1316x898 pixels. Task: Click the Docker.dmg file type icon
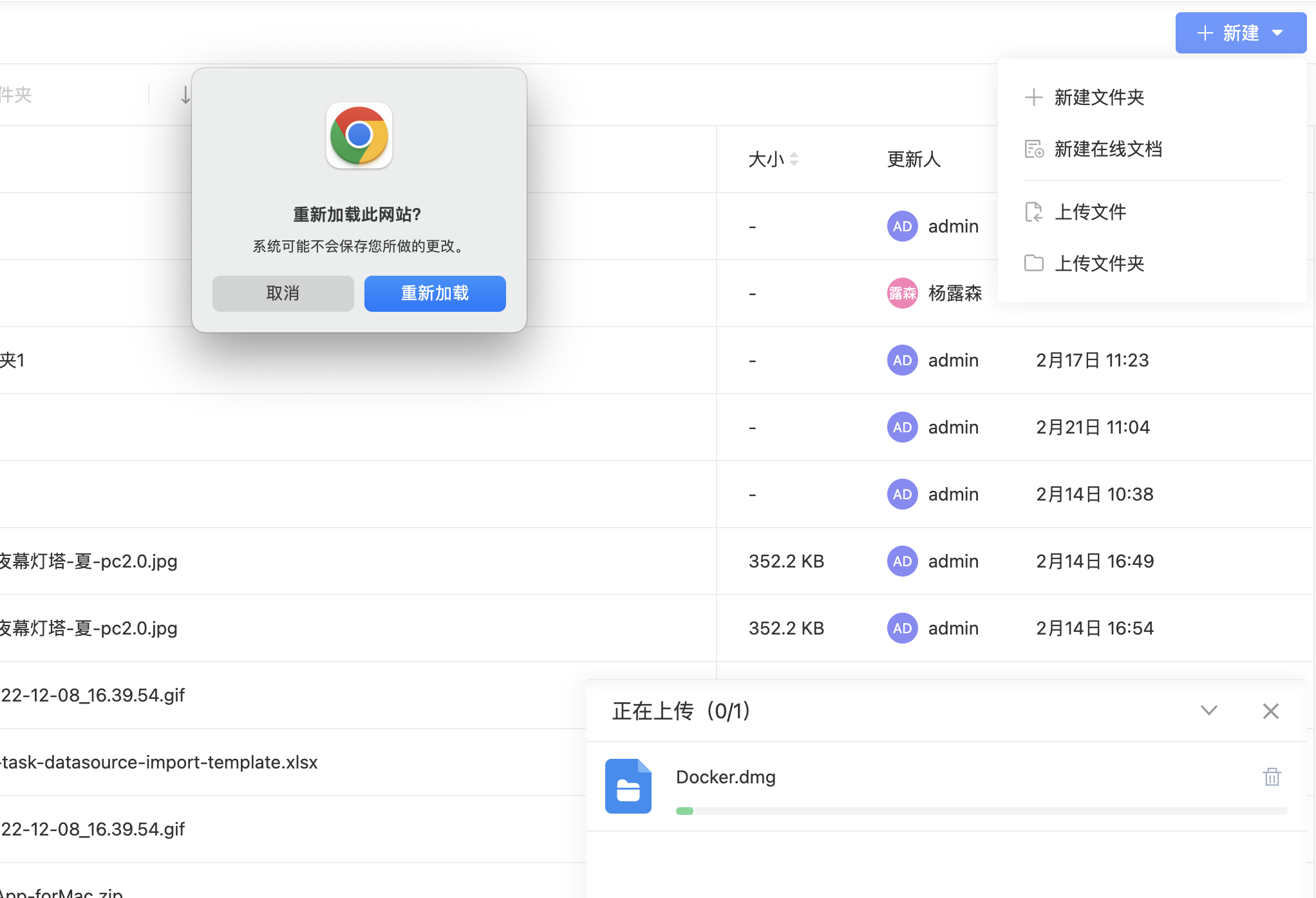(x=628, y=786)
